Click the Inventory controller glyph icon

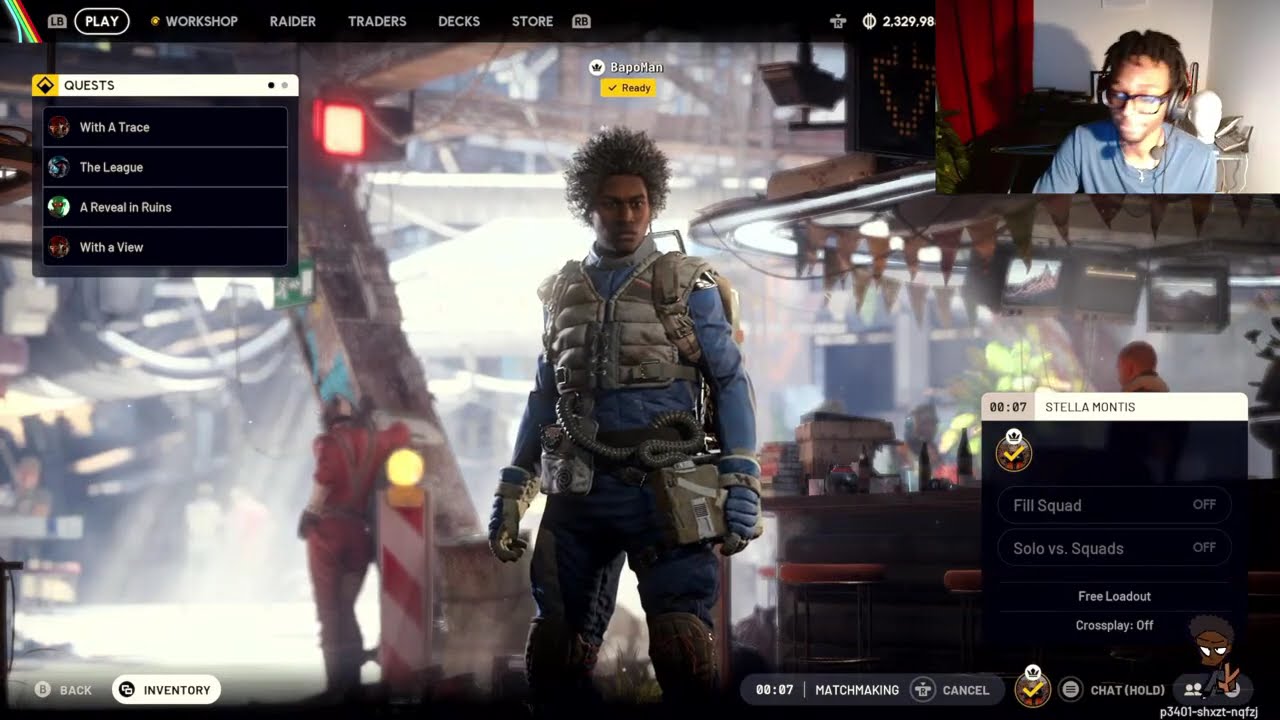click(x=127, y=690)
